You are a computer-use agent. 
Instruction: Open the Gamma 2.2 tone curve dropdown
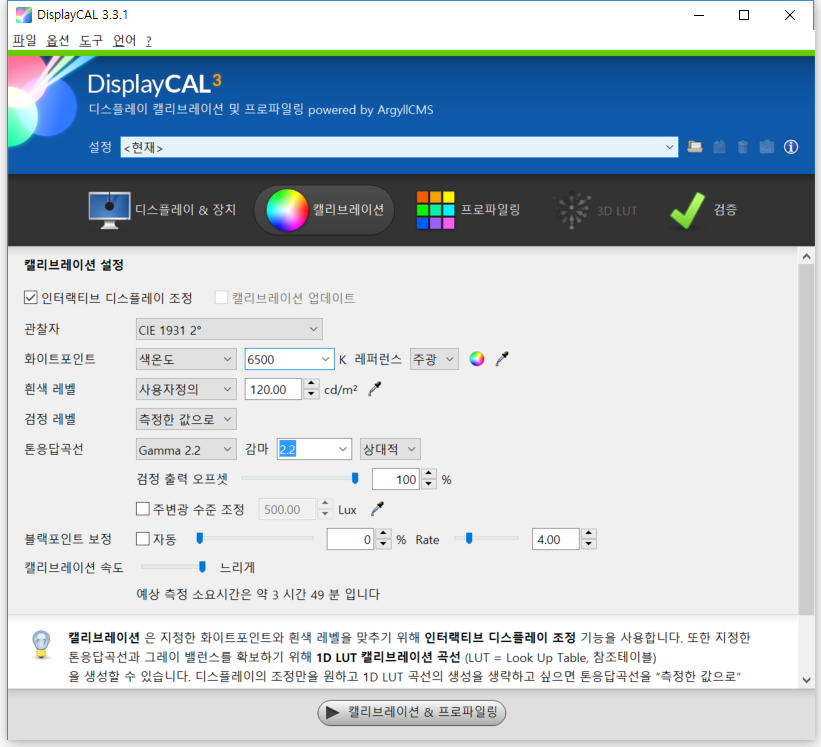point(186,449)
